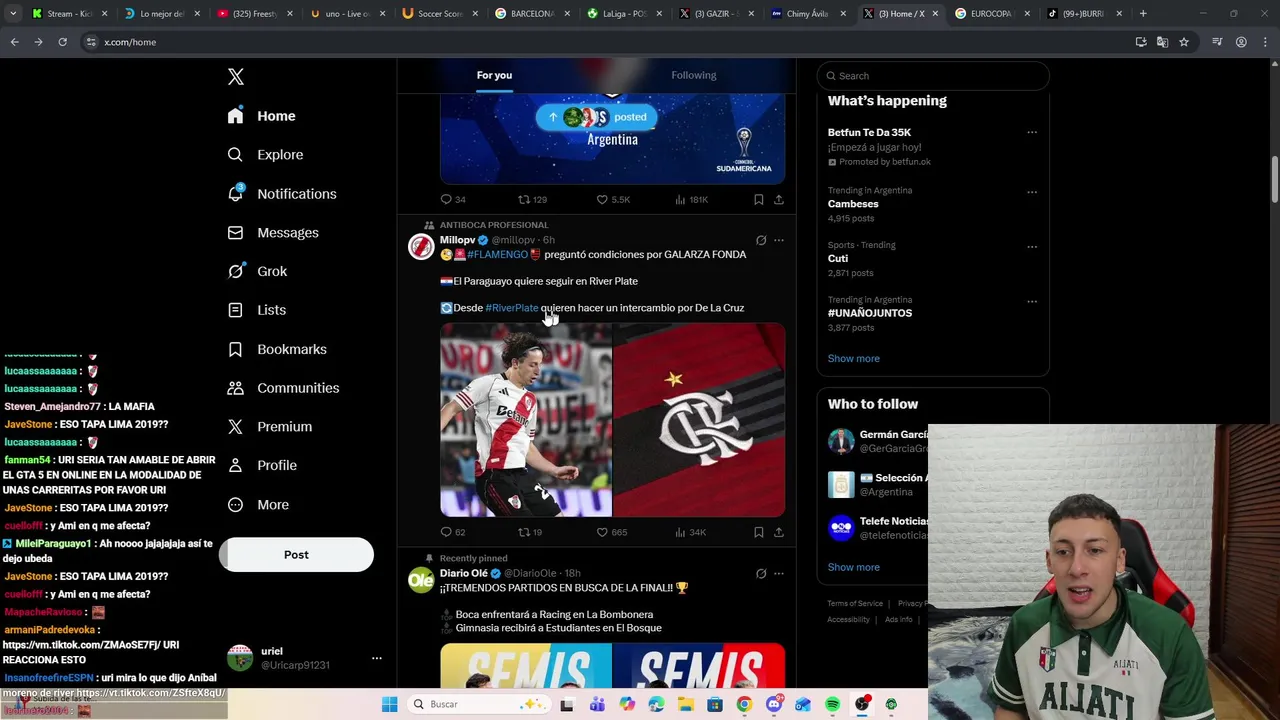Open Terms of Service link
This screenshot has height=720, width=1280.
pyautogui.click(x=855, y=604)
